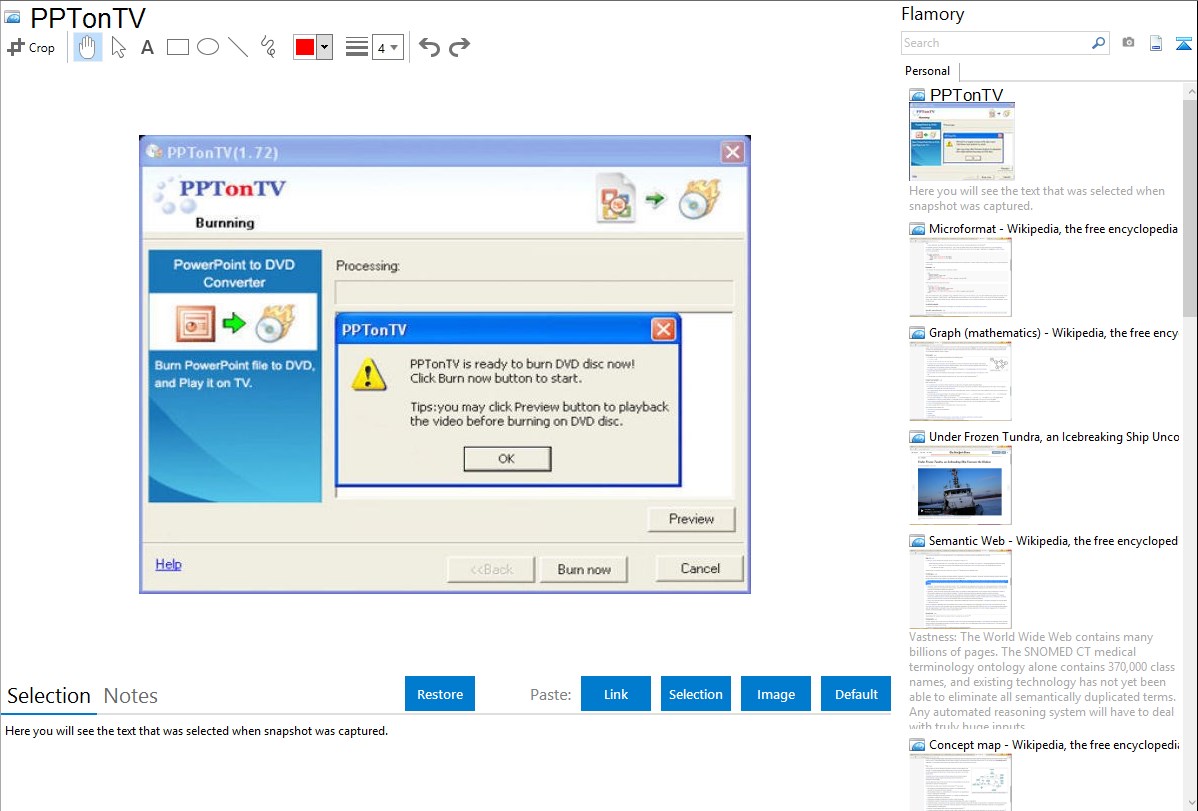Select the ellipse shape tool

[208, 47]
